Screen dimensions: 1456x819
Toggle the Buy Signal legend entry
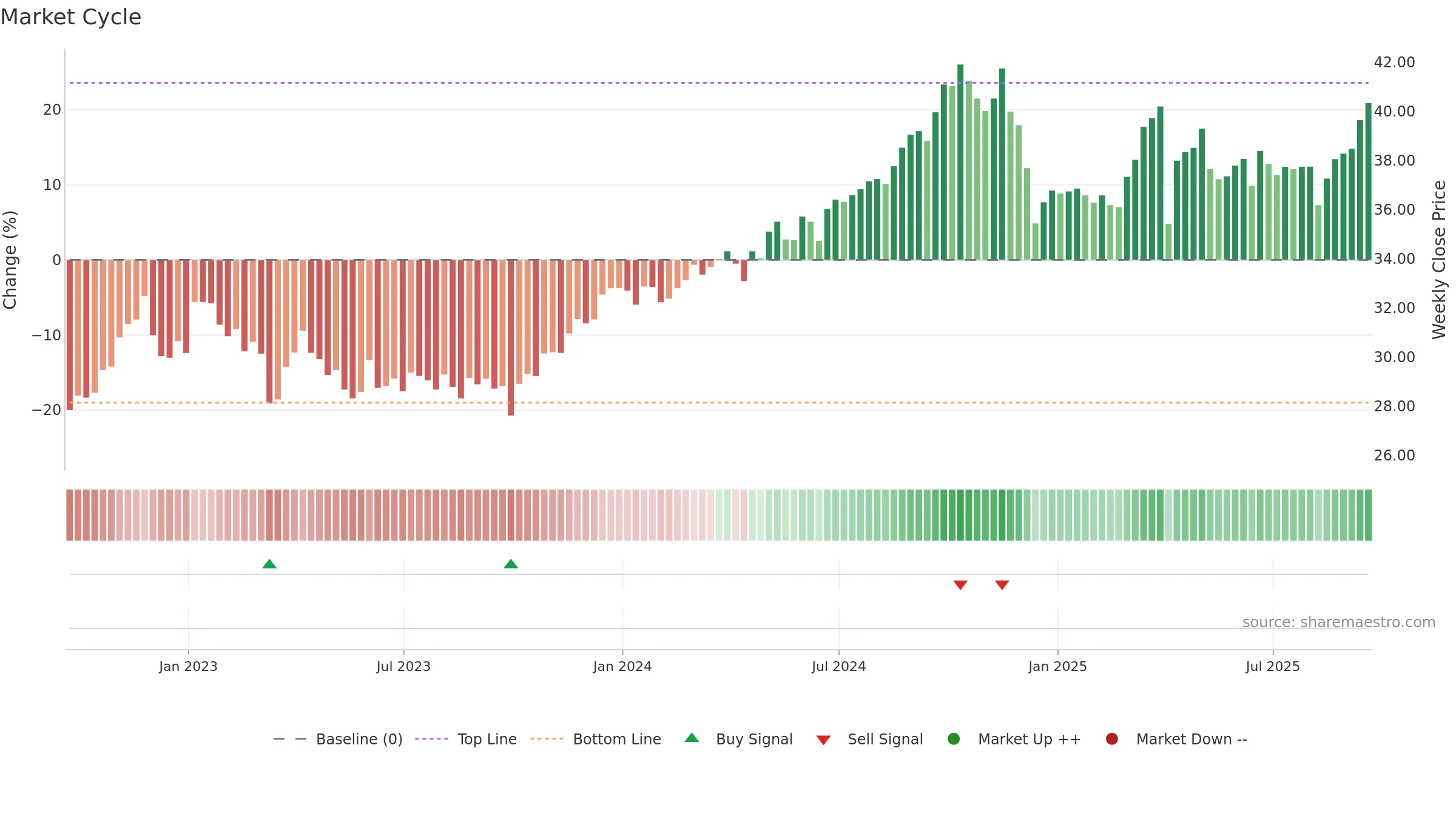click(x=738, y=739)
